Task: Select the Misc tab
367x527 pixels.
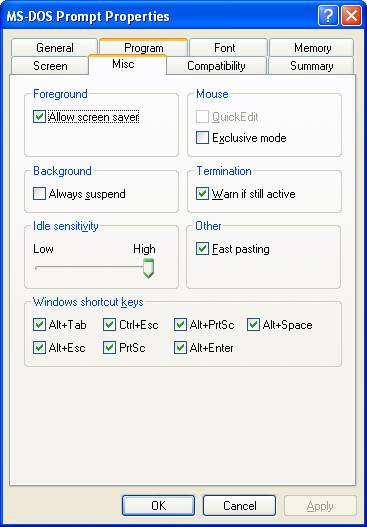Action: point(128,64)
